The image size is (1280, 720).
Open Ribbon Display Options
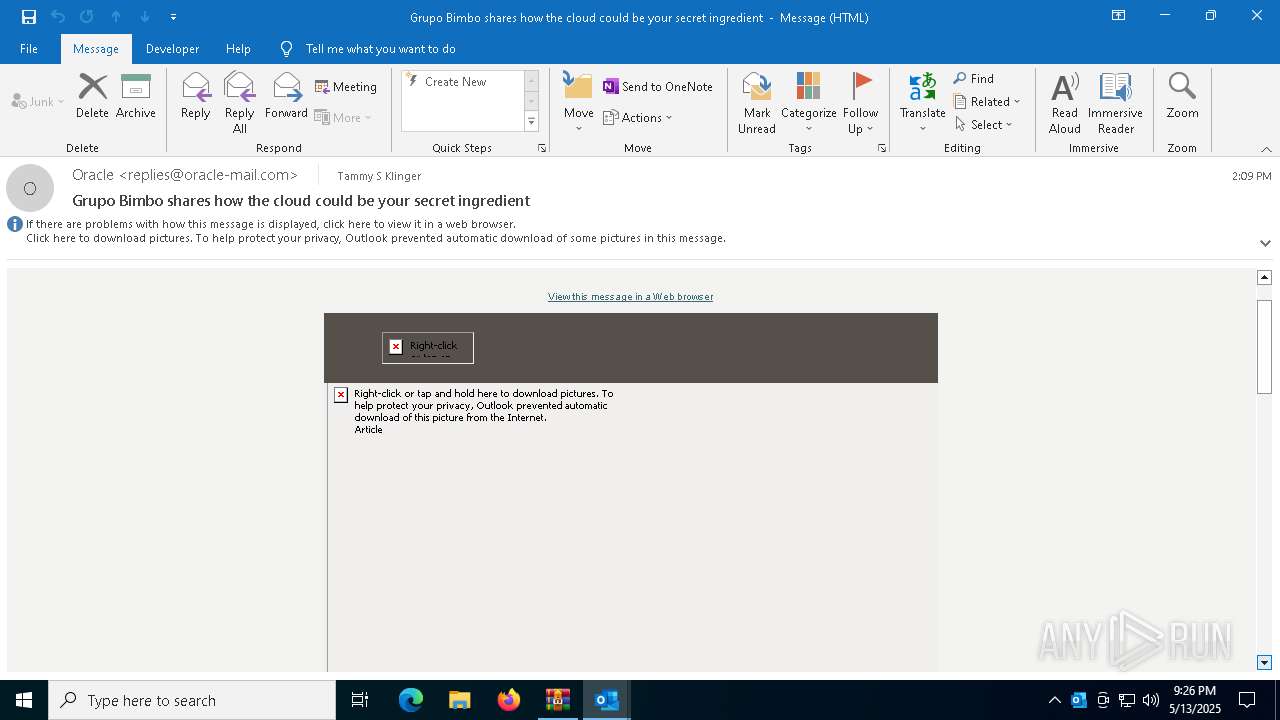tap(1119, 16)
